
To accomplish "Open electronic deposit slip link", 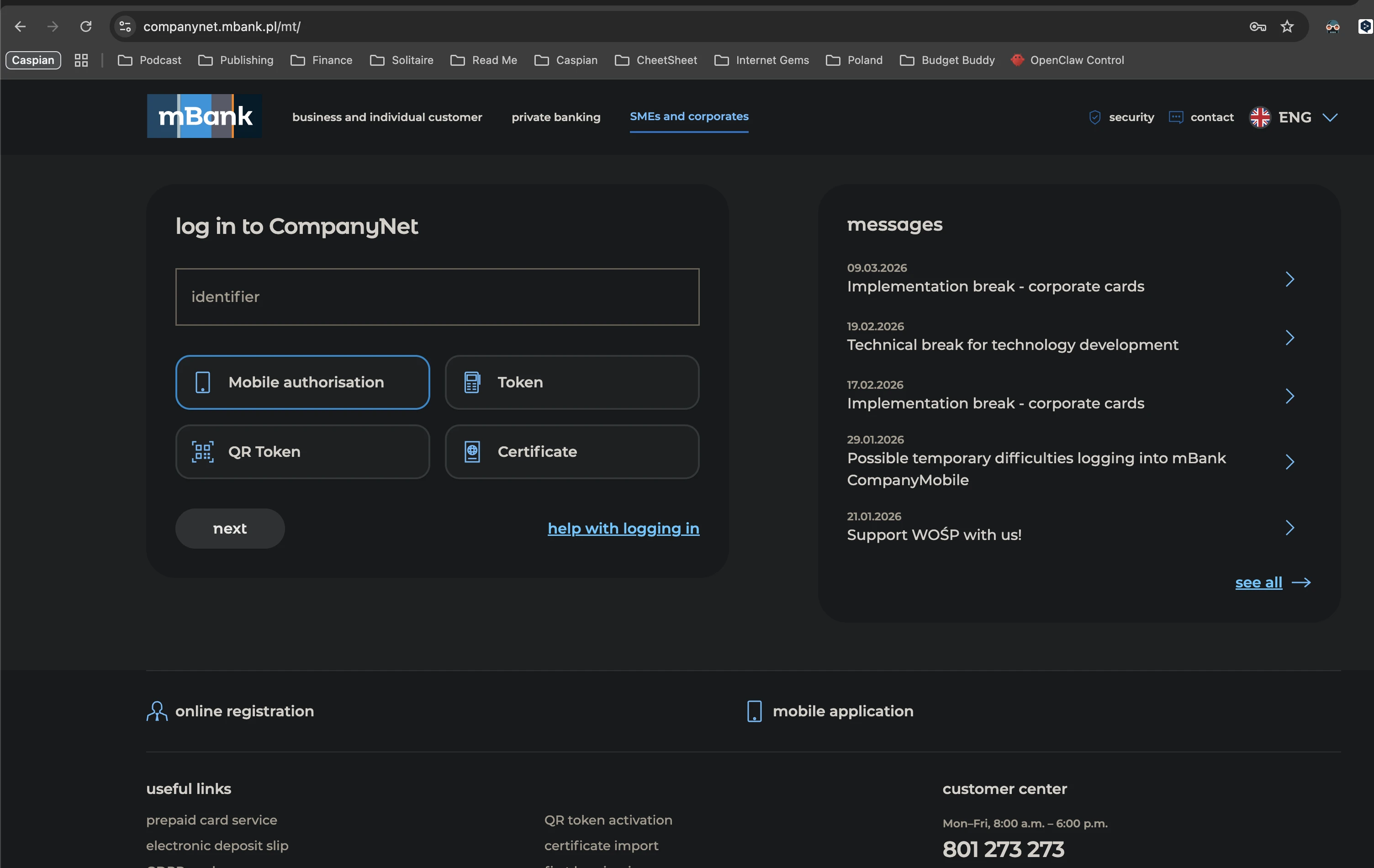I will coord(217,846).
